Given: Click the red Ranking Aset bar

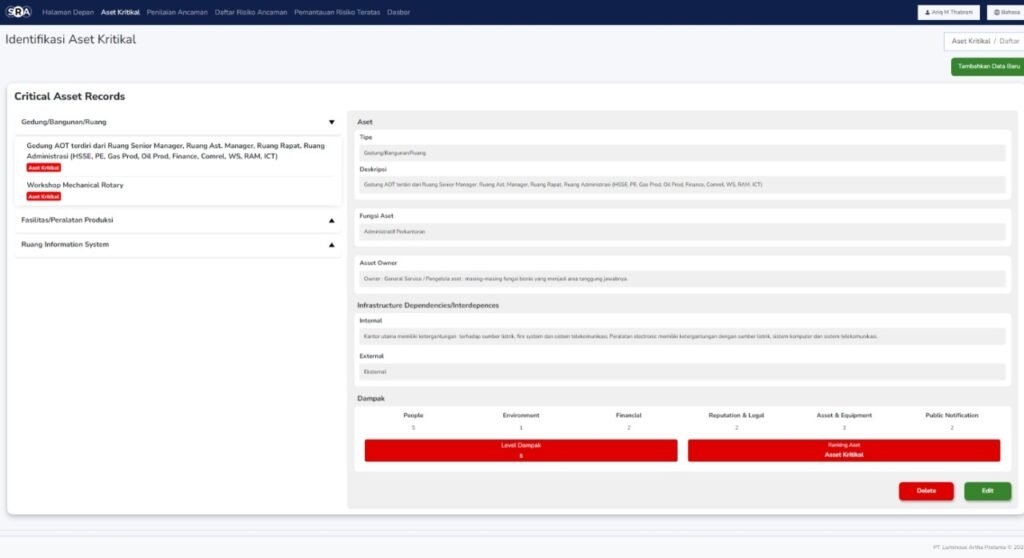Looking at the screenshot, I should point(843,450).
